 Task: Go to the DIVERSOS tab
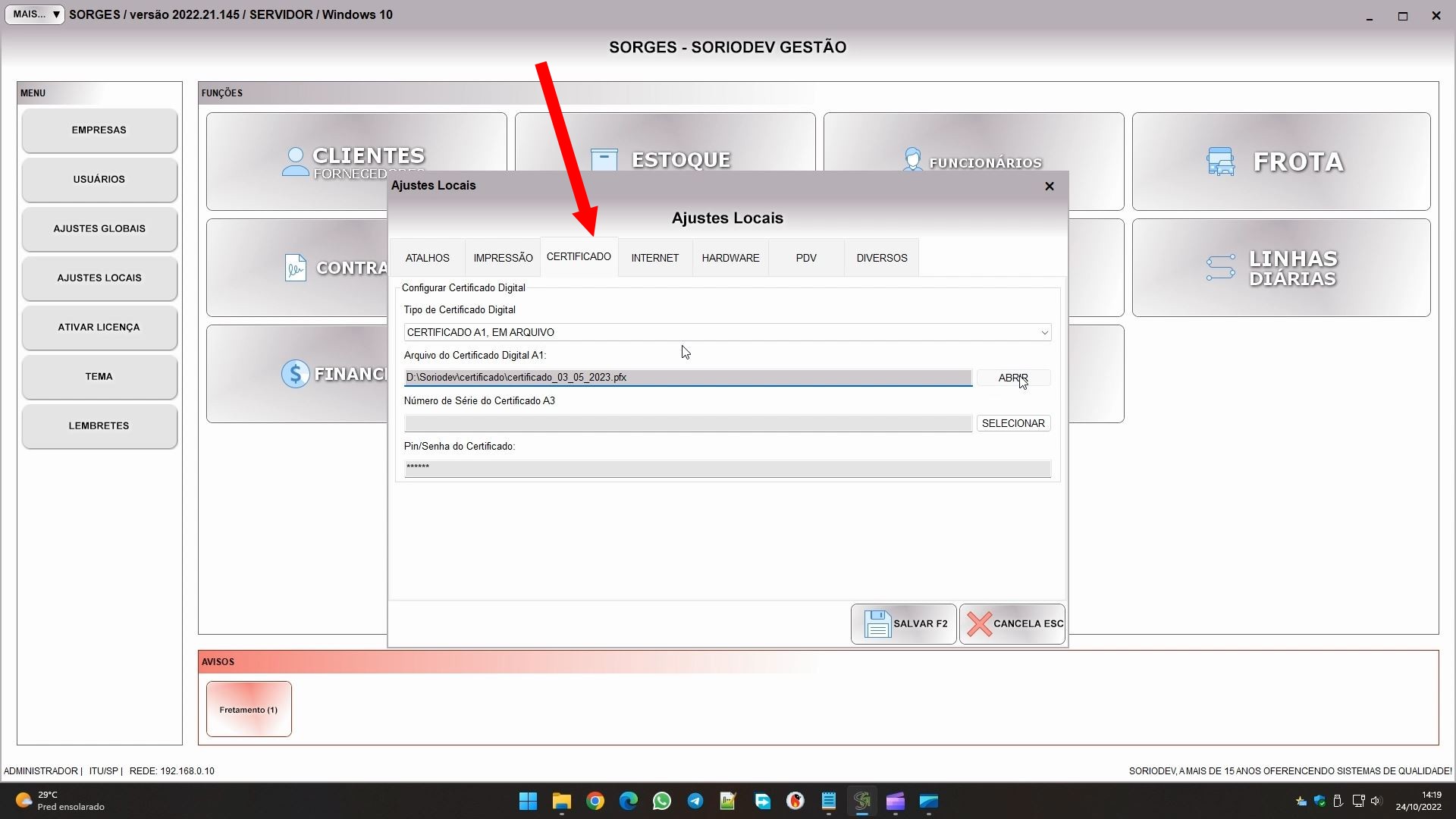pyautogui.click(x=882, y=258)
